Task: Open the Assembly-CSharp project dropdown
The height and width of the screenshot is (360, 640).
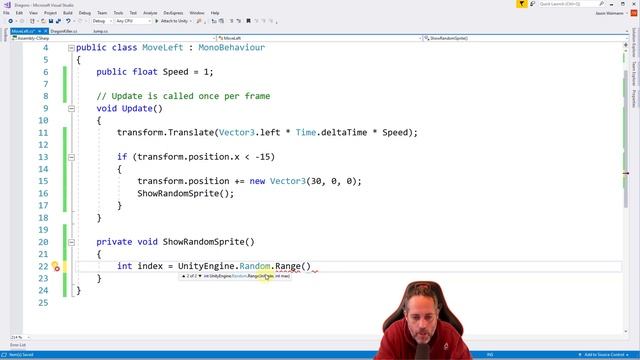Action: point(113,38)
